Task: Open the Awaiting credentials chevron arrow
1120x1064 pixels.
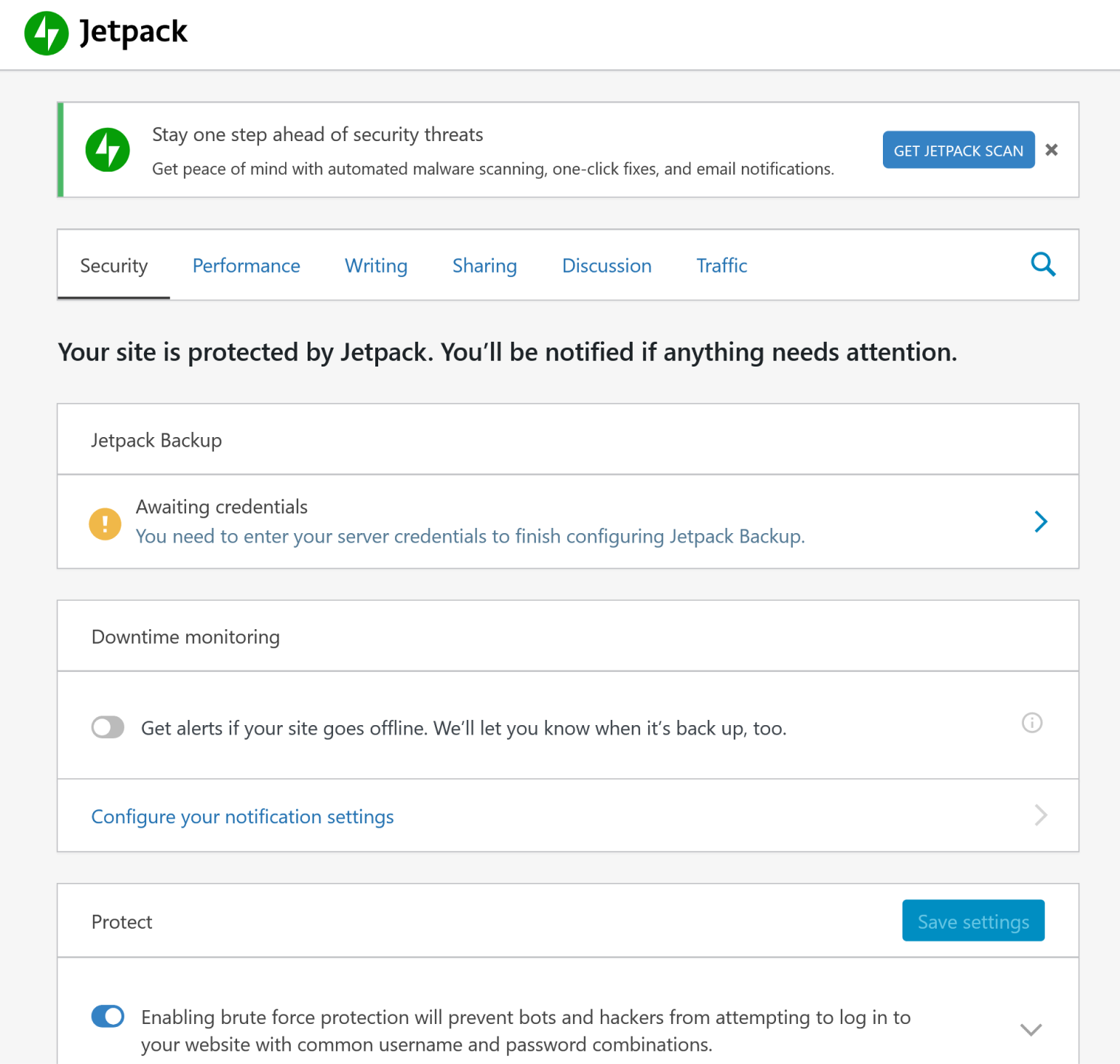Action: pos(1041,521)
